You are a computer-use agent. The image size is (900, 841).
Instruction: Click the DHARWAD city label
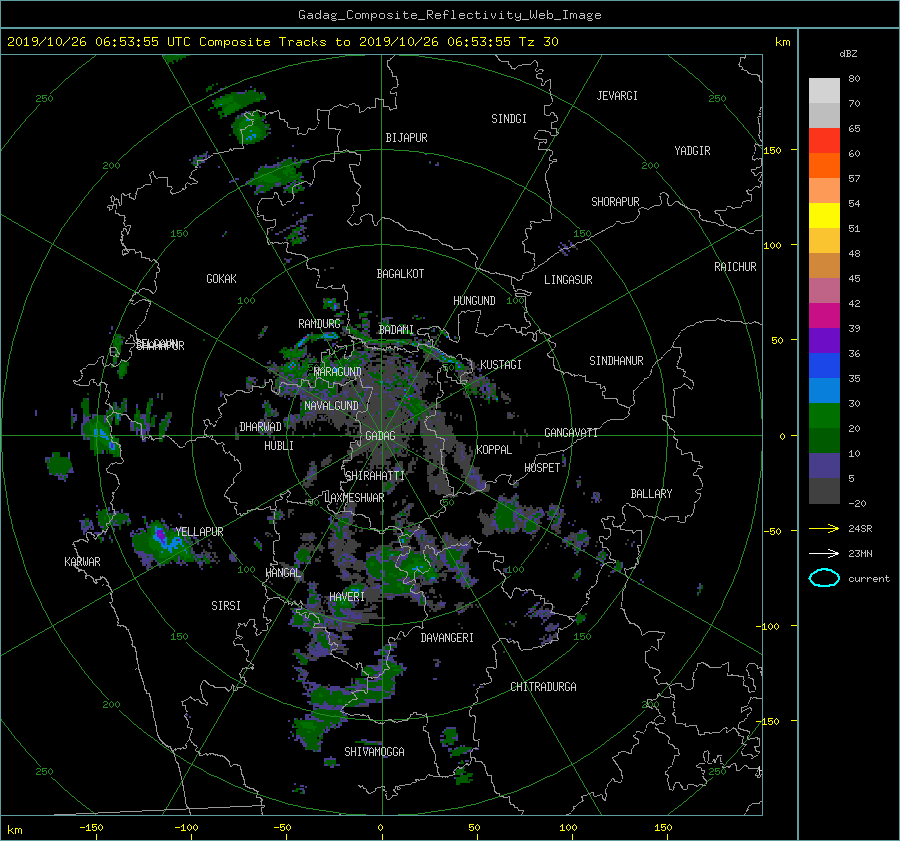pyautogui.click(x=261, y=427)
